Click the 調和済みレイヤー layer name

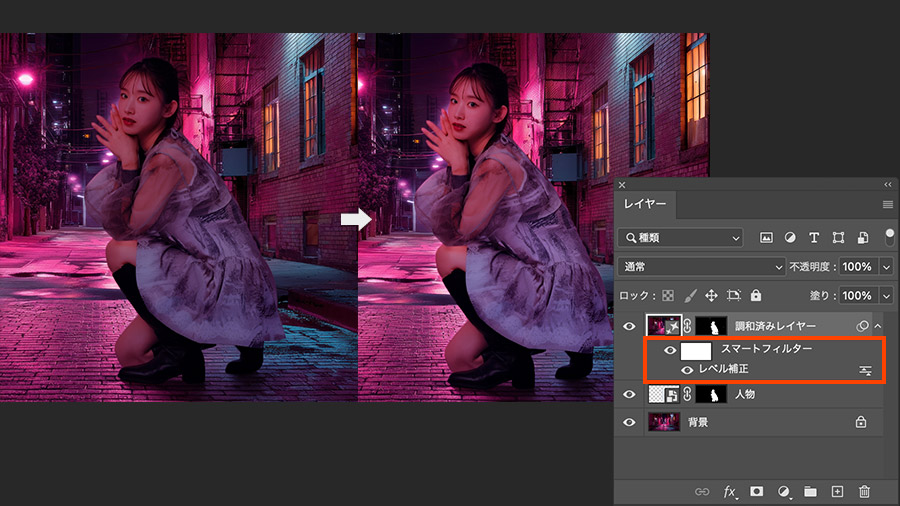point(775,326)
